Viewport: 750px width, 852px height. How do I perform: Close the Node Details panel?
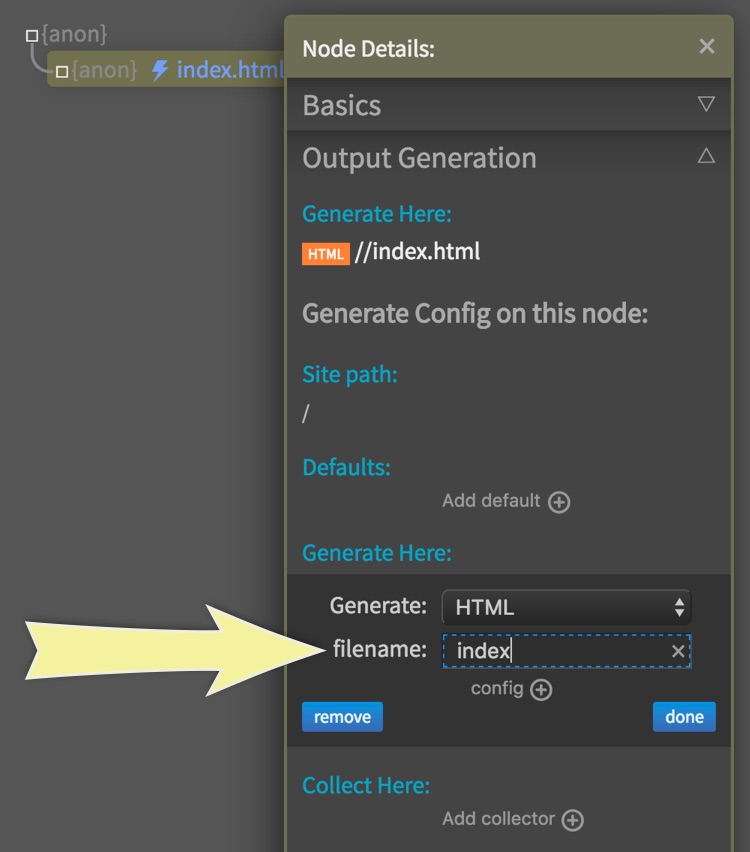pyautogui.click(x=707, y=46)
